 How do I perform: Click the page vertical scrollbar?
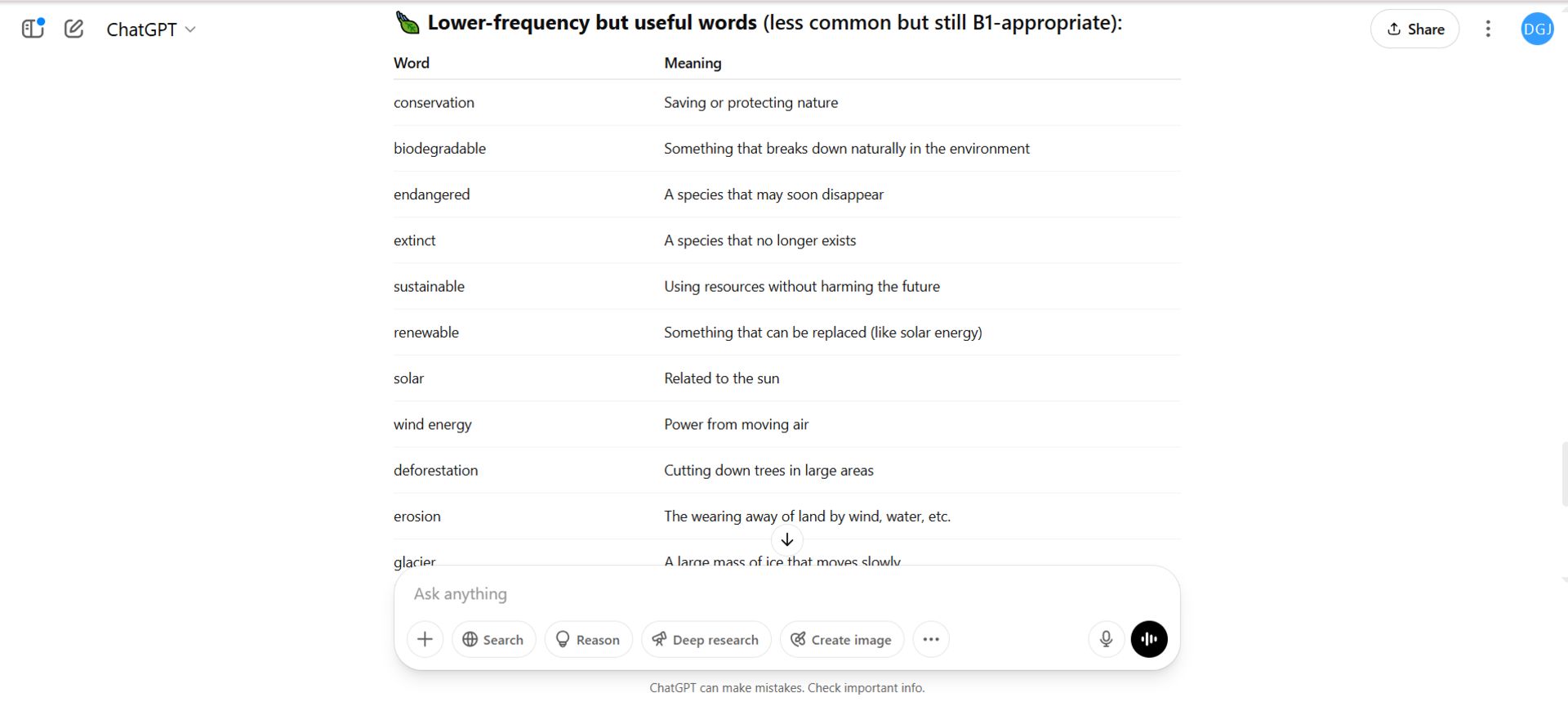(1564, 474)
